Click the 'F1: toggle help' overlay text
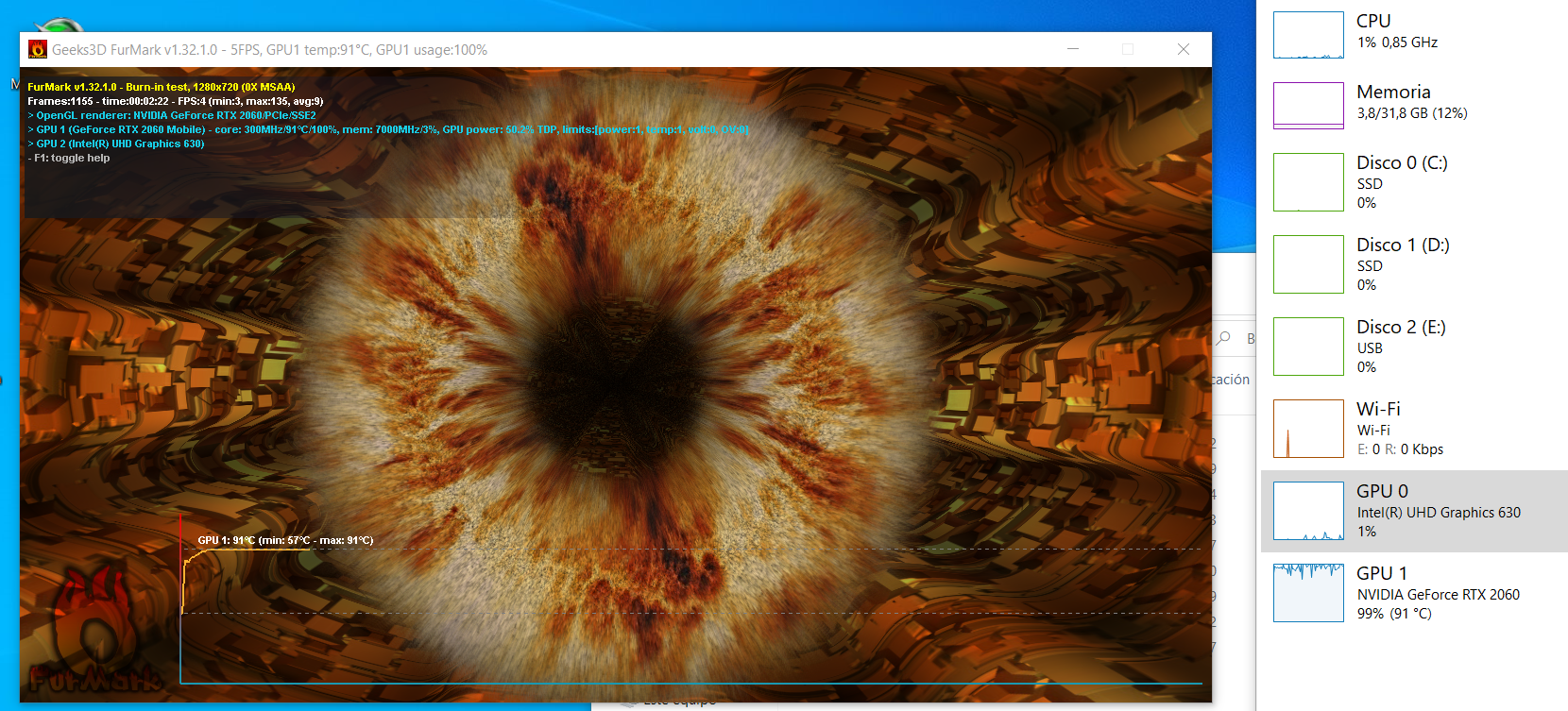The image size is (1568, 711). coord(71,159)
